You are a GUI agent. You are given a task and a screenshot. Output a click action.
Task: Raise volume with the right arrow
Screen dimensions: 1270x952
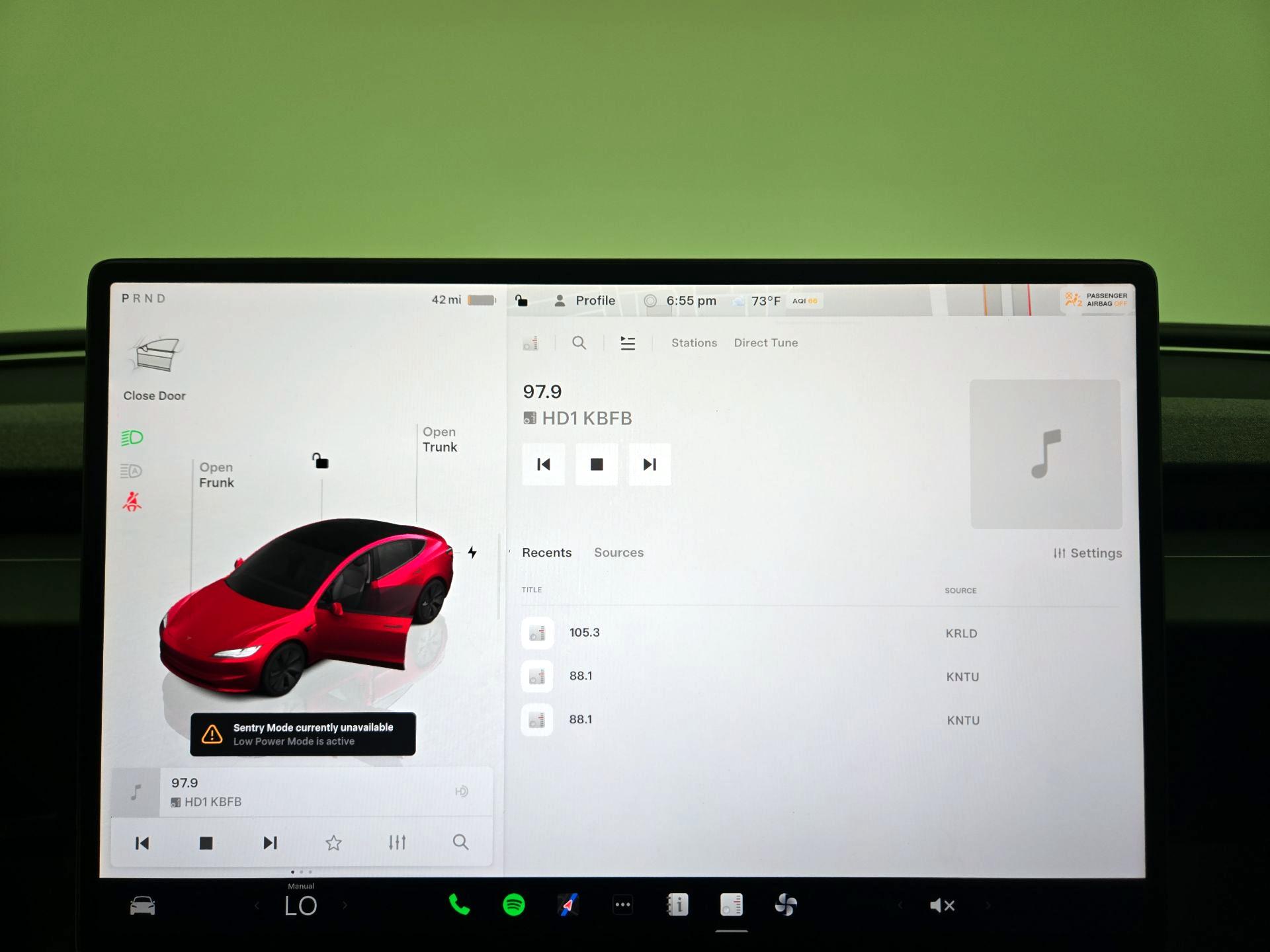point(988,906)
